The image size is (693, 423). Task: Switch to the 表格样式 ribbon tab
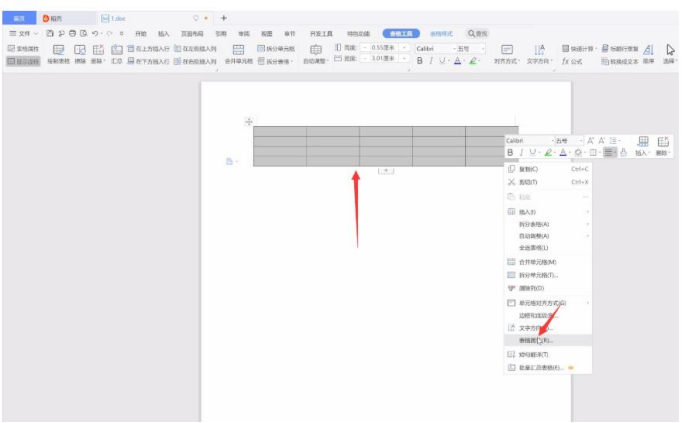tap(441, 33)
